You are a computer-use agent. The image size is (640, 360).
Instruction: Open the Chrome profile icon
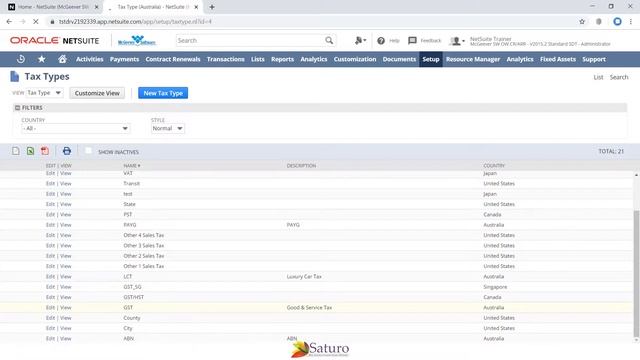click(x=617, y=22)
